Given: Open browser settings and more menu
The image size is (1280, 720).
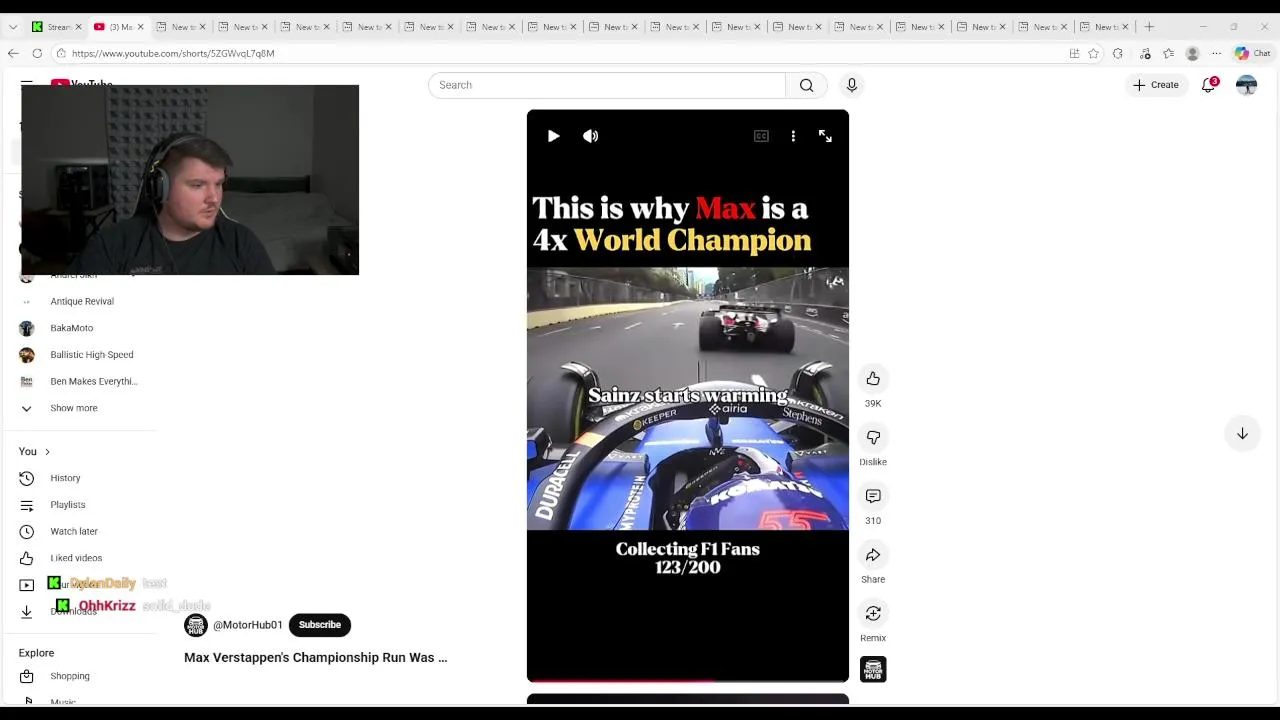Looking at the screenshot, I should 1216,53.
